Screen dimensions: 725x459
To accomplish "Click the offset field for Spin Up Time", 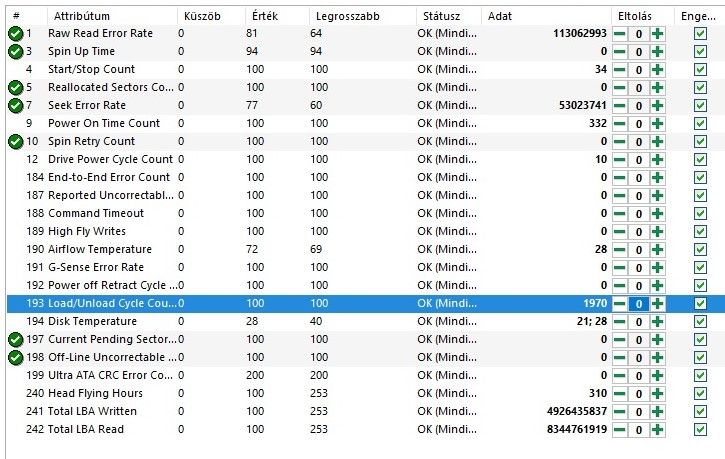I will click(639, 52).
